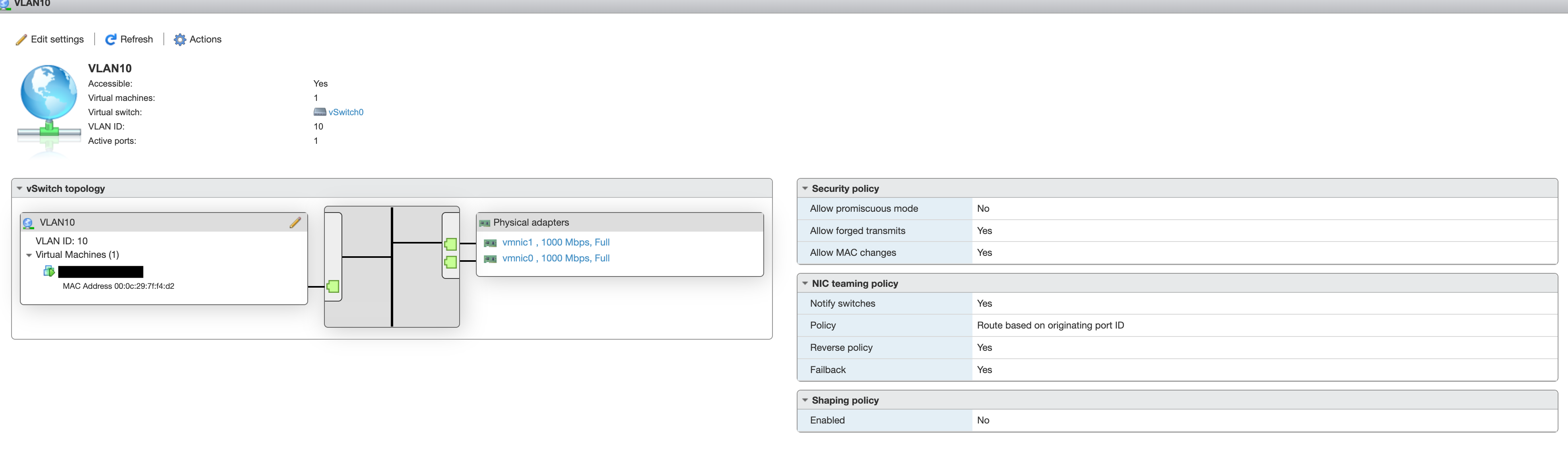Collapse the vSwitch topology panel
The width and height of the screenshot is (1568, 464).
point(19,189)
